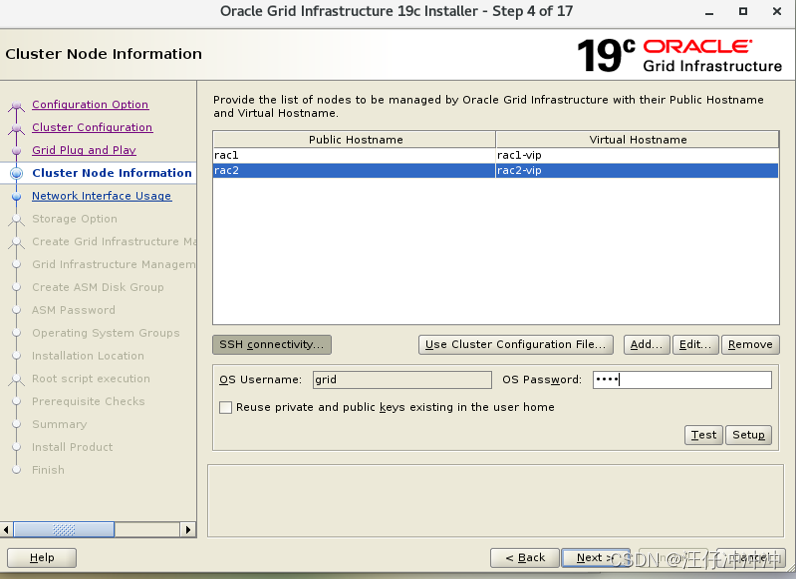This screenshot has width=796, height=579.
Task: Run SSH Setup for the nodes
Action: pos(749,435)
